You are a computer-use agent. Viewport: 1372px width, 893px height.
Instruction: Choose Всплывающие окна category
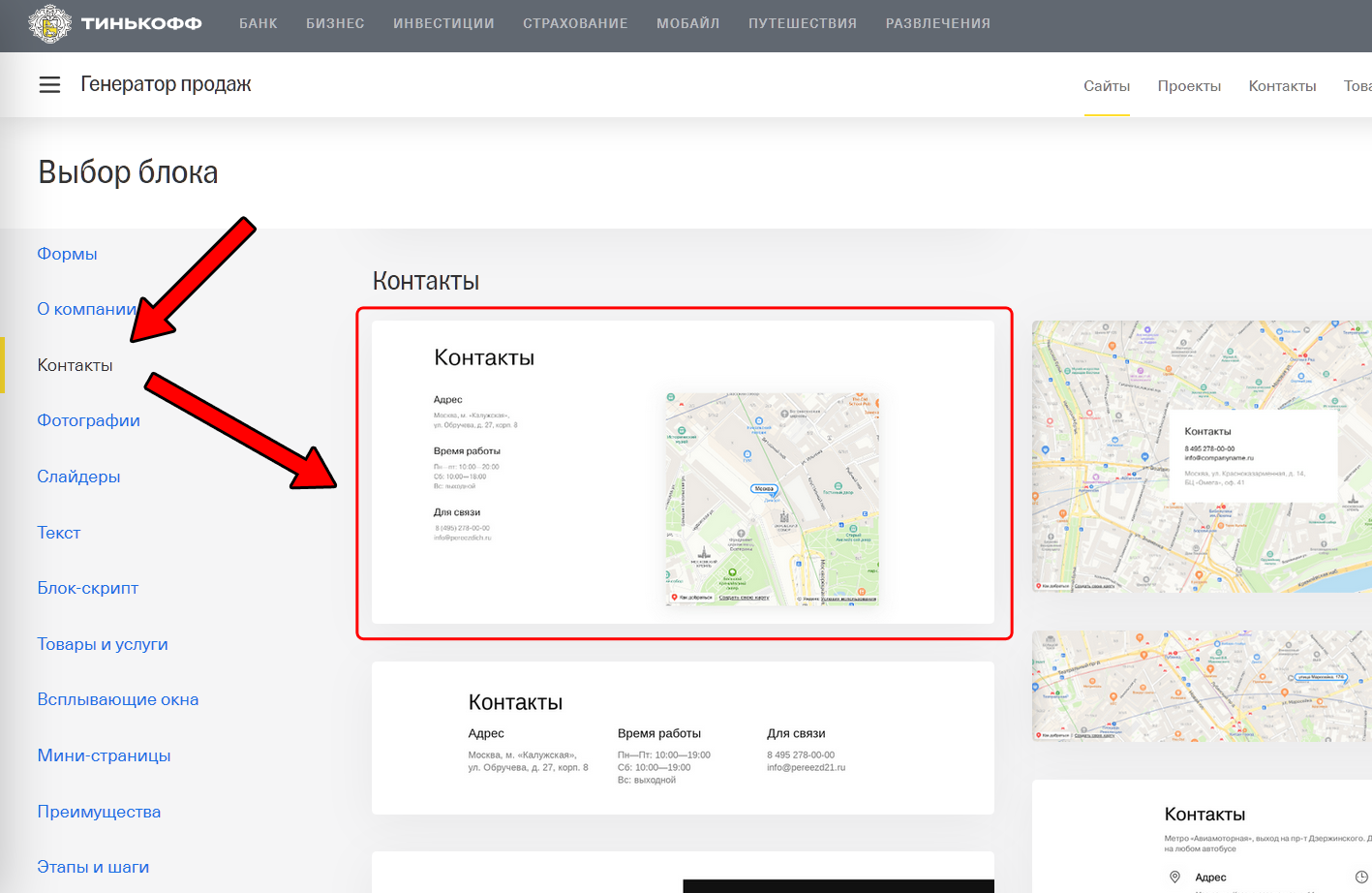(x=117, y=699)
